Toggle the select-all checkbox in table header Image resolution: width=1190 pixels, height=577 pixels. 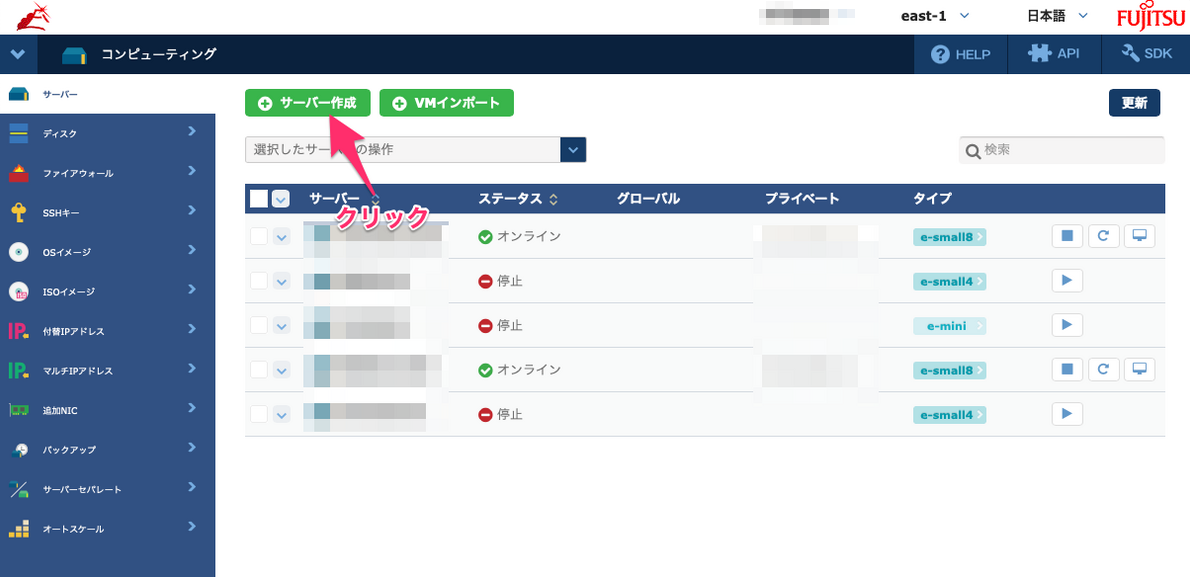pos(259,199)
